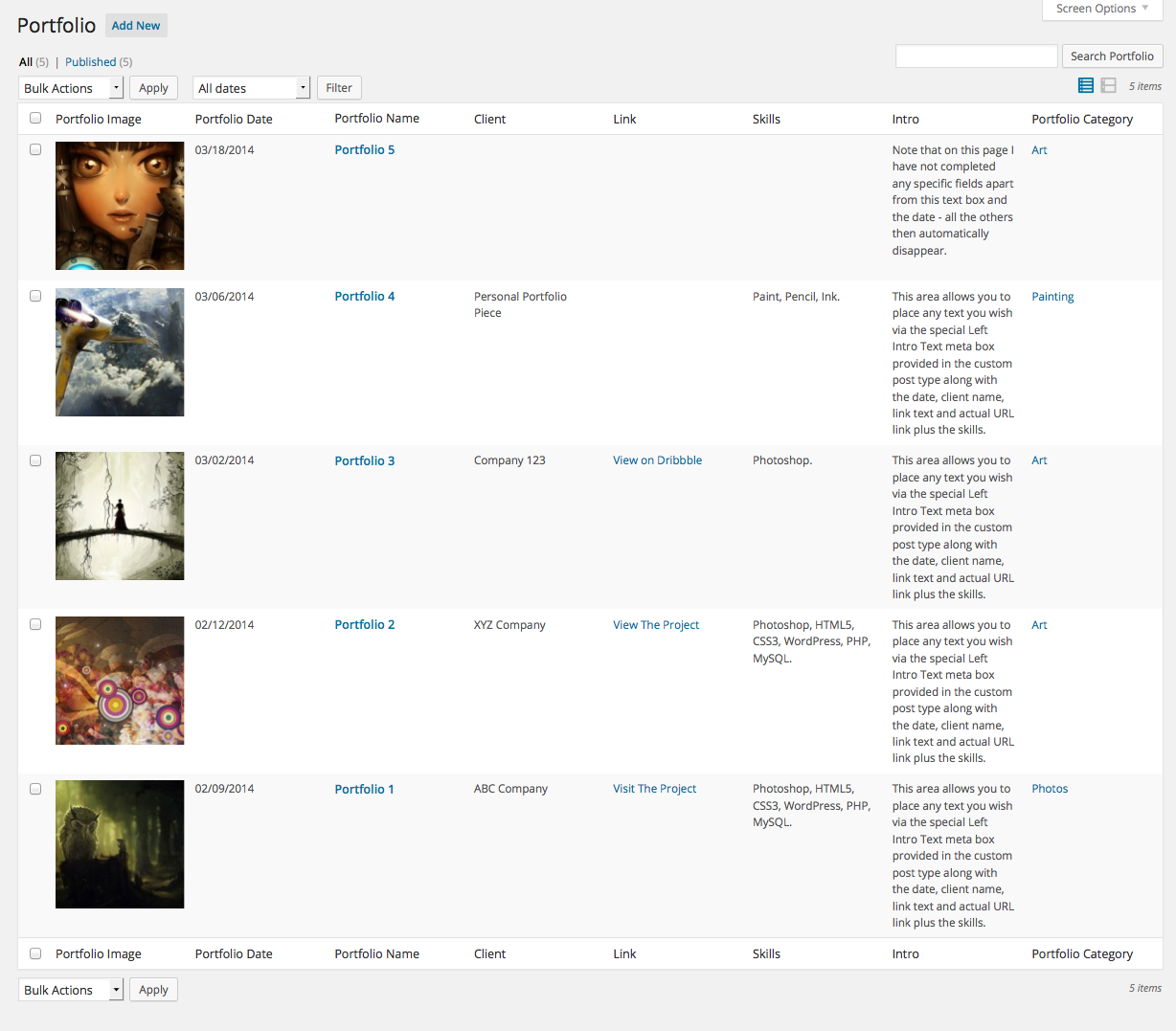Tick the select-all checkbox in header row
1176x1031 pixels.
click(x=35, y=118)
